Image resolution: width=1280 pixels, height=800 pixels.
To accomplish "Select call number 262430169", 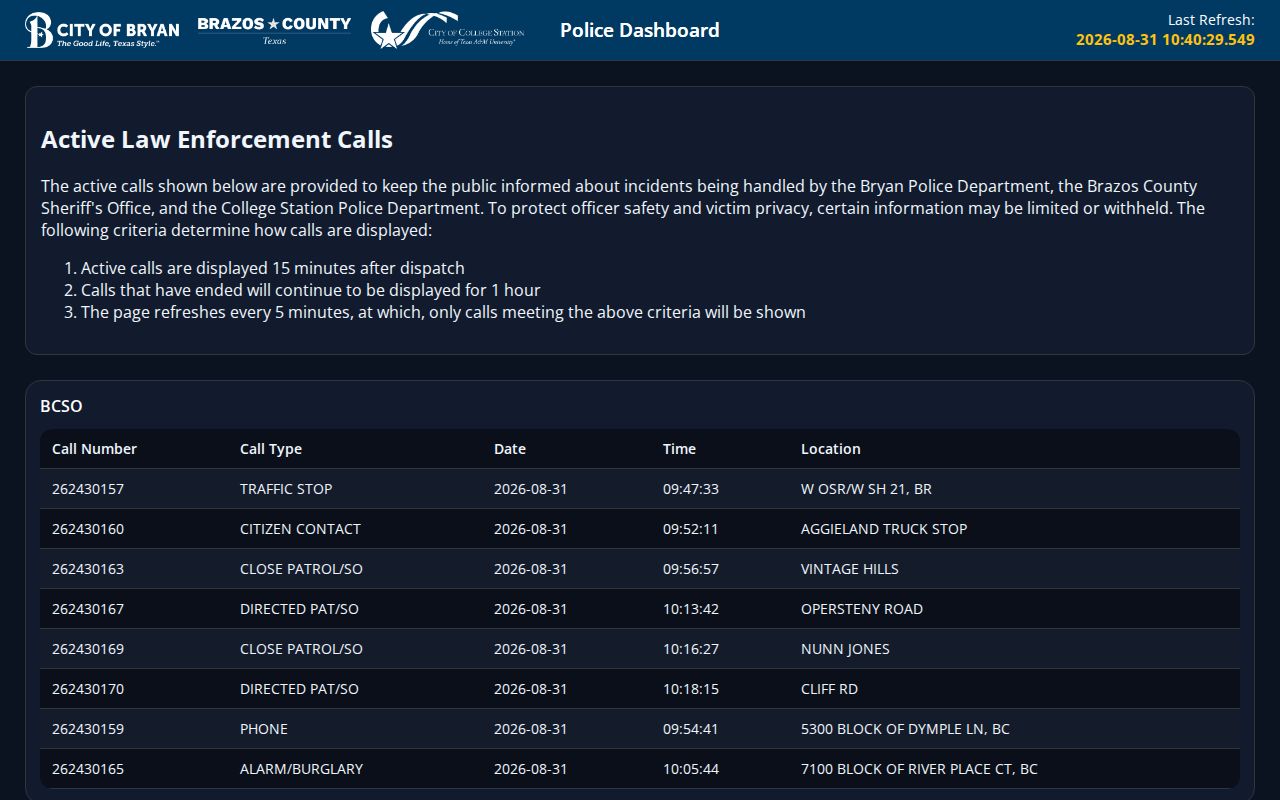I will click(x=88, y=649).
